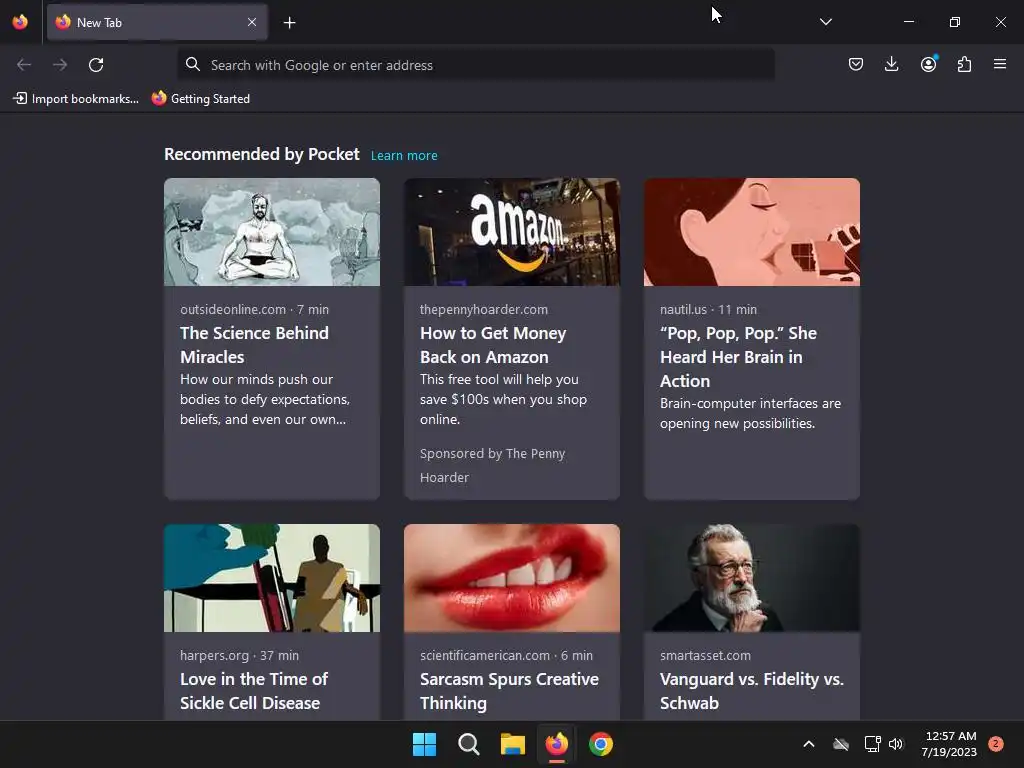Screen dimensions: 1024x768
Task: Open the chocolate-eating illustration thumbnail
Action: point(752,232)
